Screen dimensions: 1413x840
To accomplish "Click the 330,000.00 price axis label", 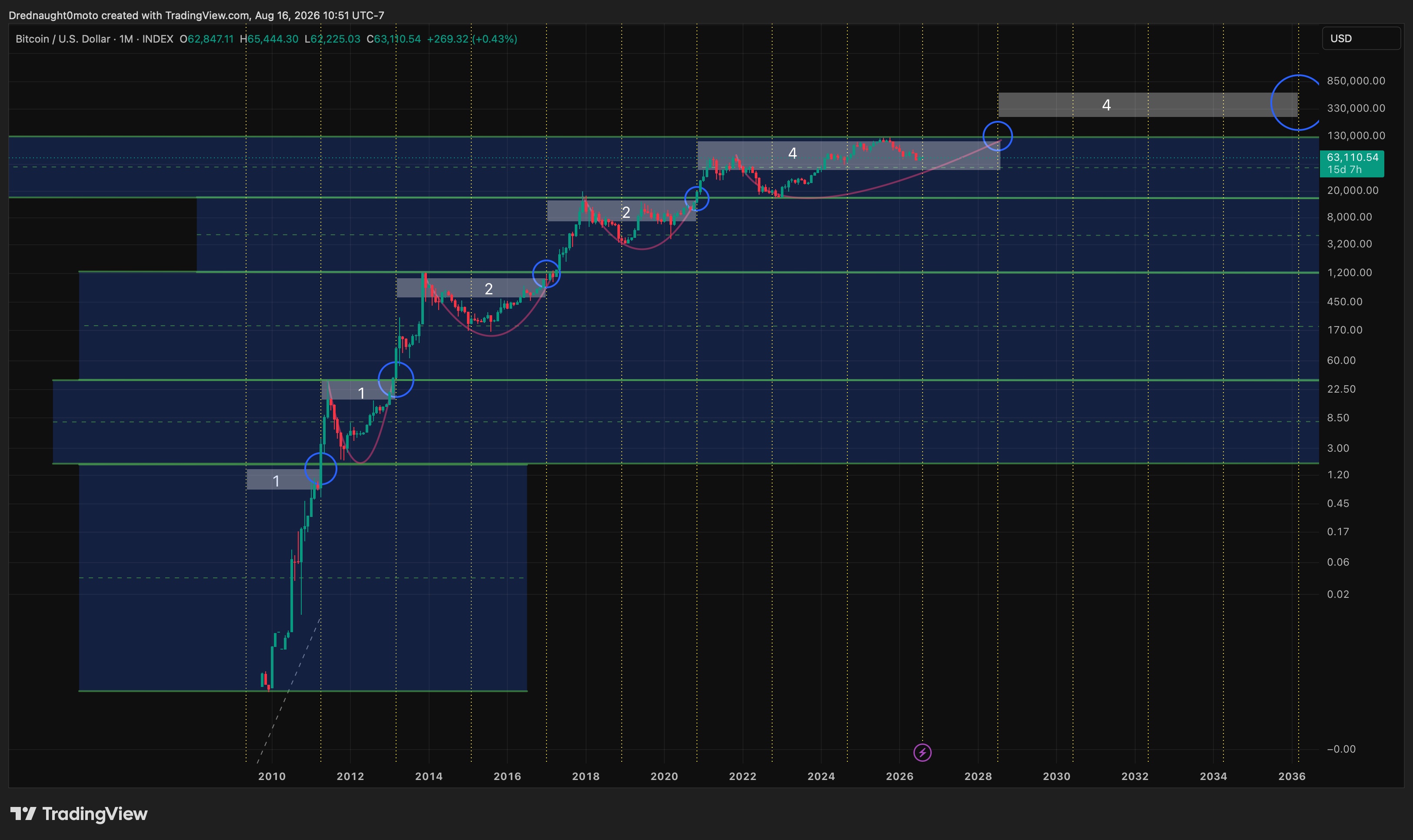I will pos(1356,108).
